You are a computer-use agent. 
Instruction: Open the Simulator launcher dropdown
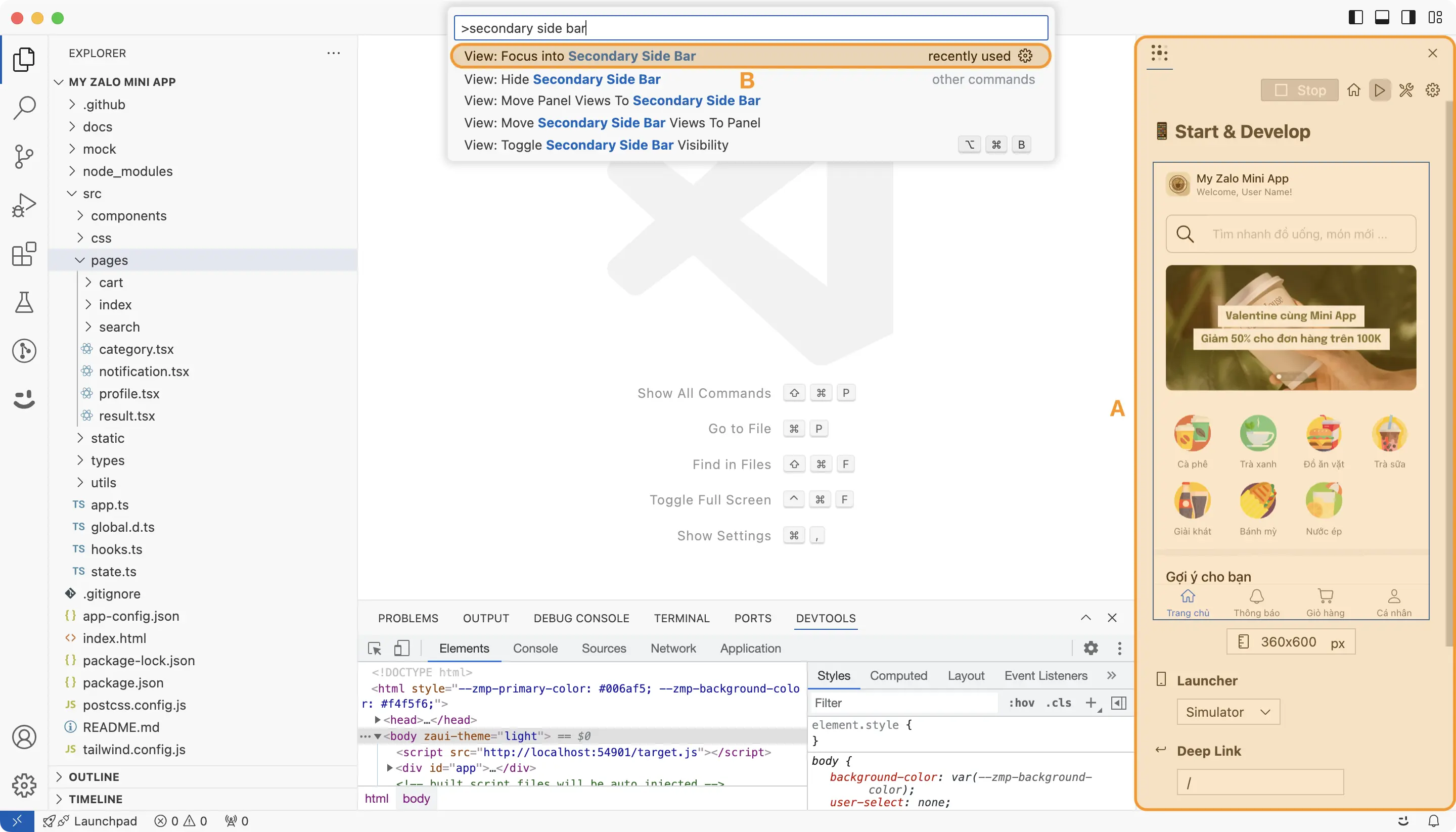1227,711
